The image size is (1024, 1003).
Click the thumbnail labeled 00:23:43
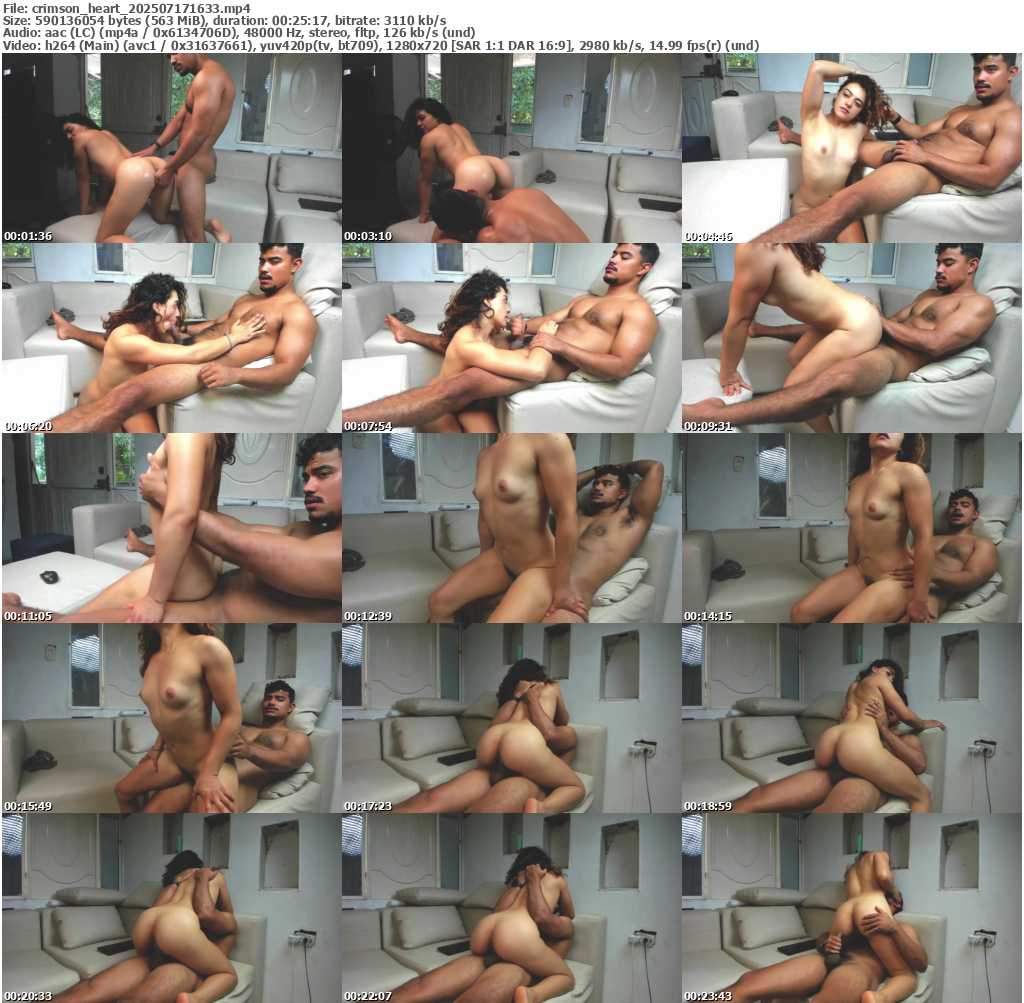(x=851, y=908)
